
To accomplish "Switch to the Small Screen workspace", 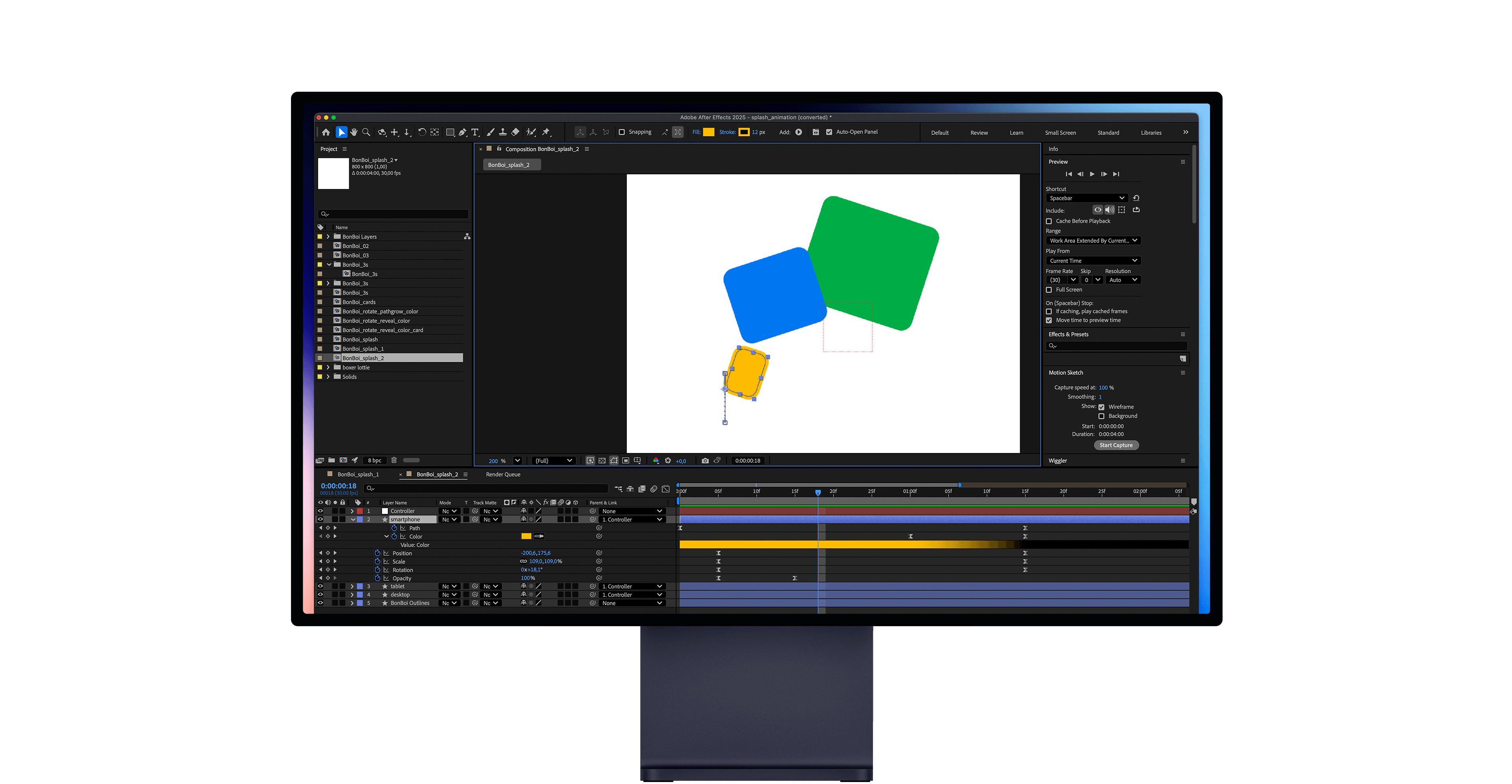I will [1060, 133].
